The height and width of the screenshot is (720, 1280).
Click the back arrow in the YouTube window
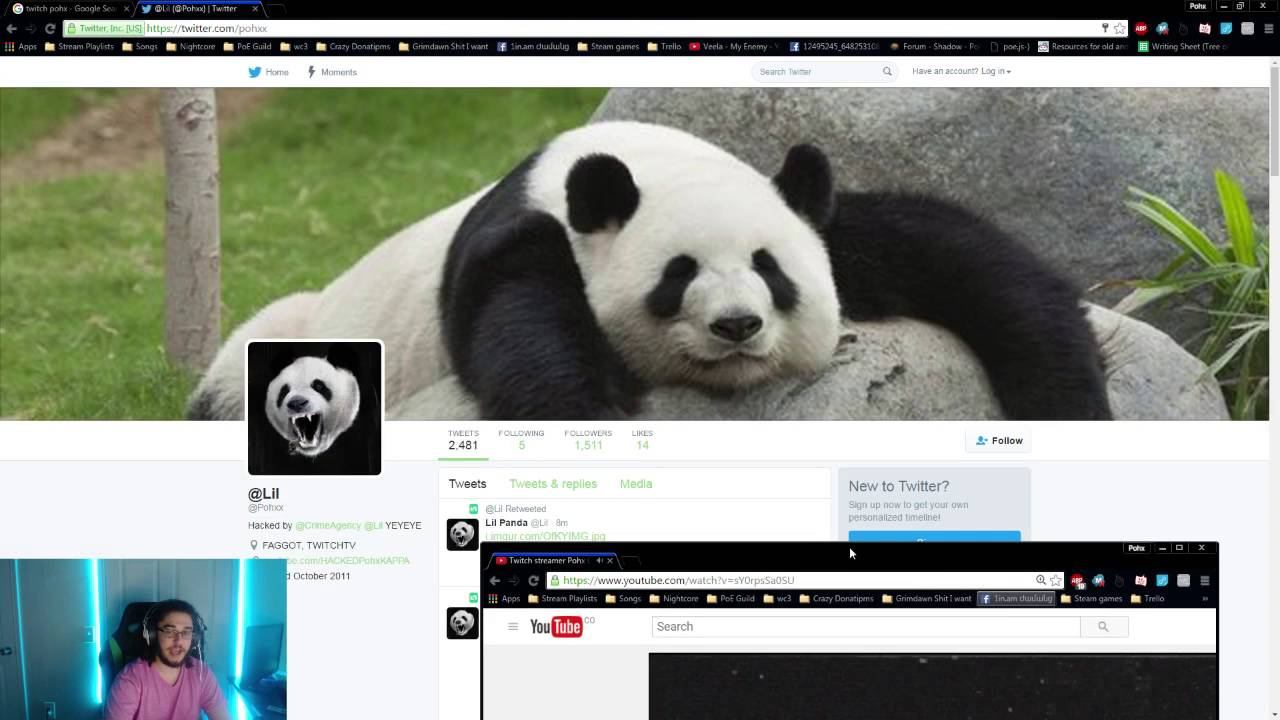(x=495, y=580)
